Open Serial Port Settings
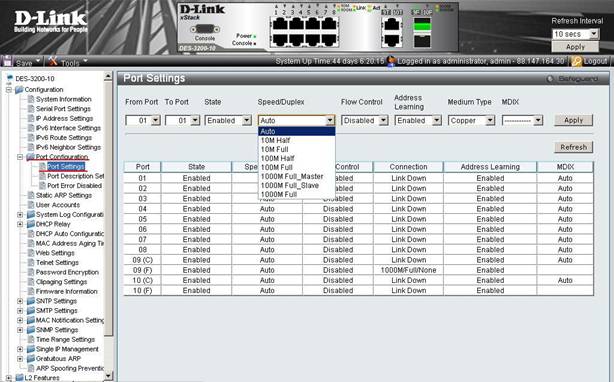This screenshot has height=382, width=614. pos(63,109)
